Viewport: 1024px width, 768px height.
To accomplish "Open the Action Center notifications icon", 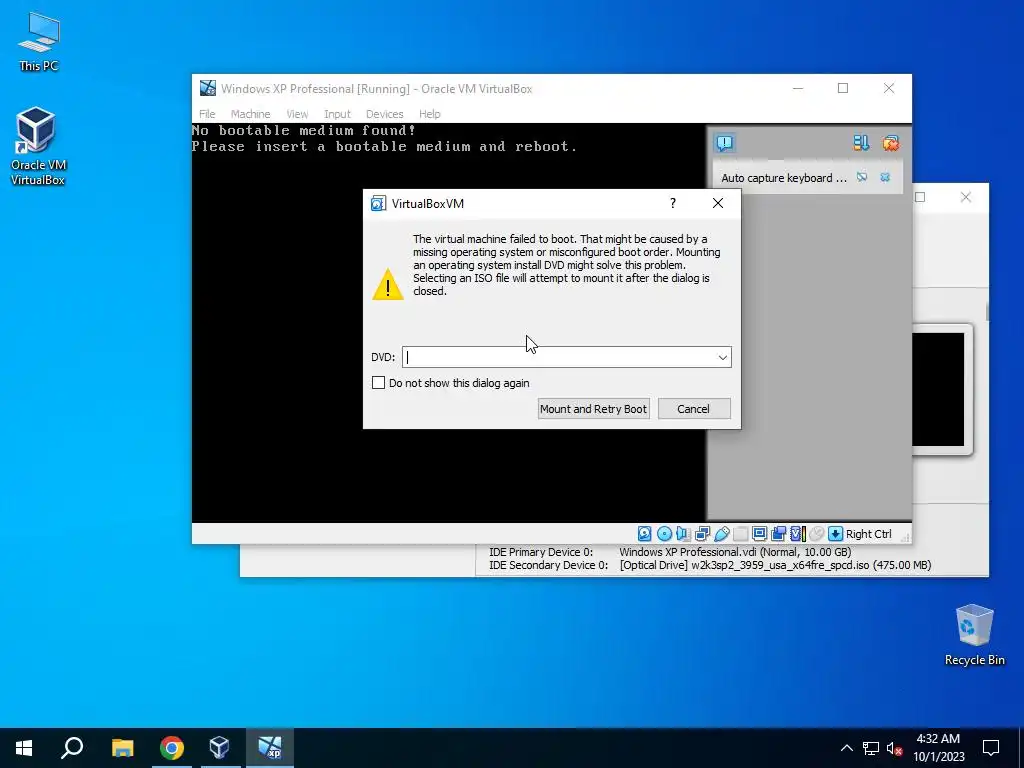I will tap(991, 748).
